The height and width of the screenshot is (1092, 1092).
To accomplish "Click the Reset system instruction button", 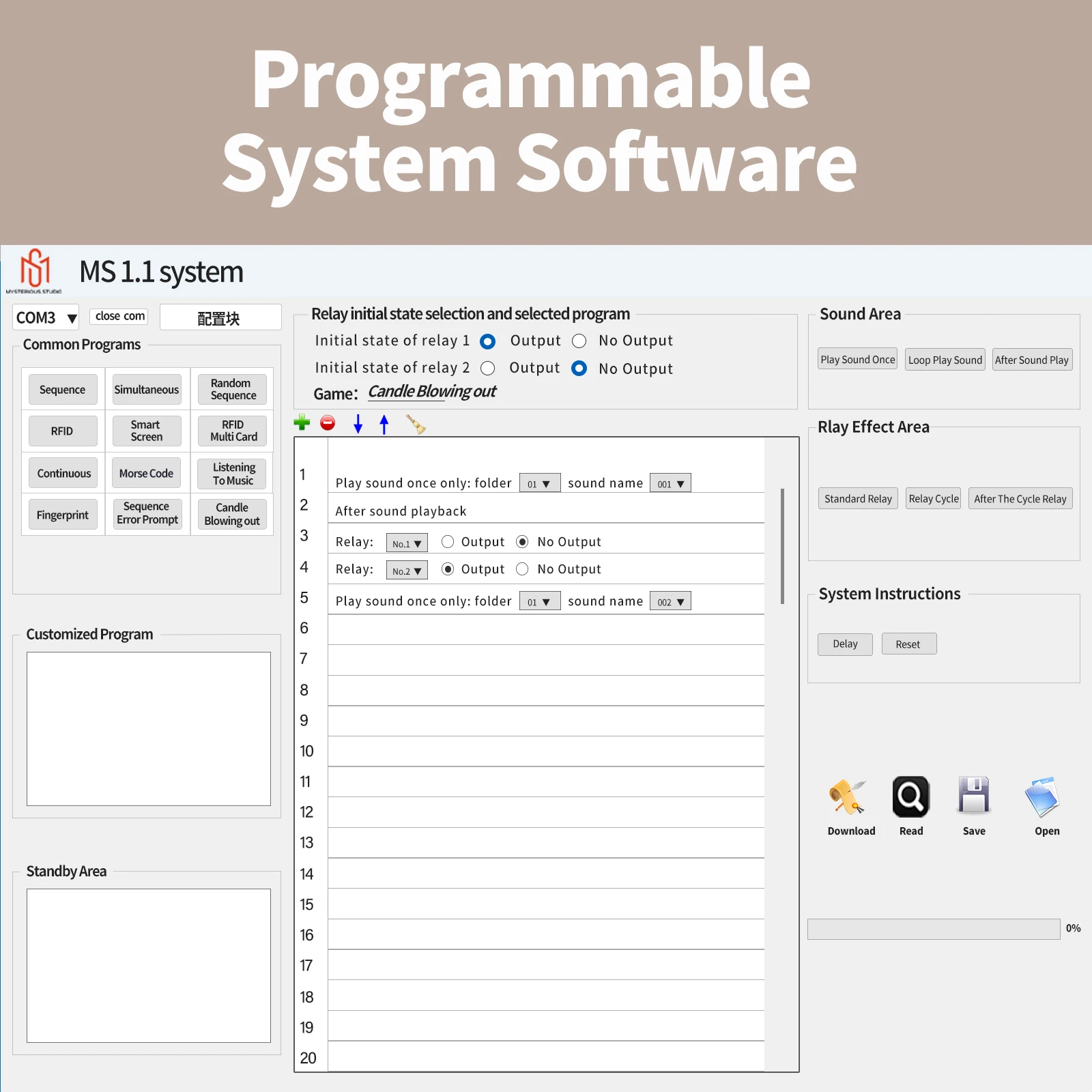I will (908, 644).
